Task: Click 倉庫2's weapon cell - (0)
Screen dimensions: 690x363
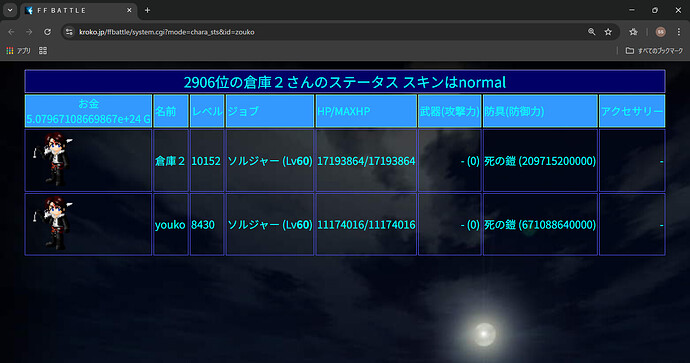Action: coord(449,161)
